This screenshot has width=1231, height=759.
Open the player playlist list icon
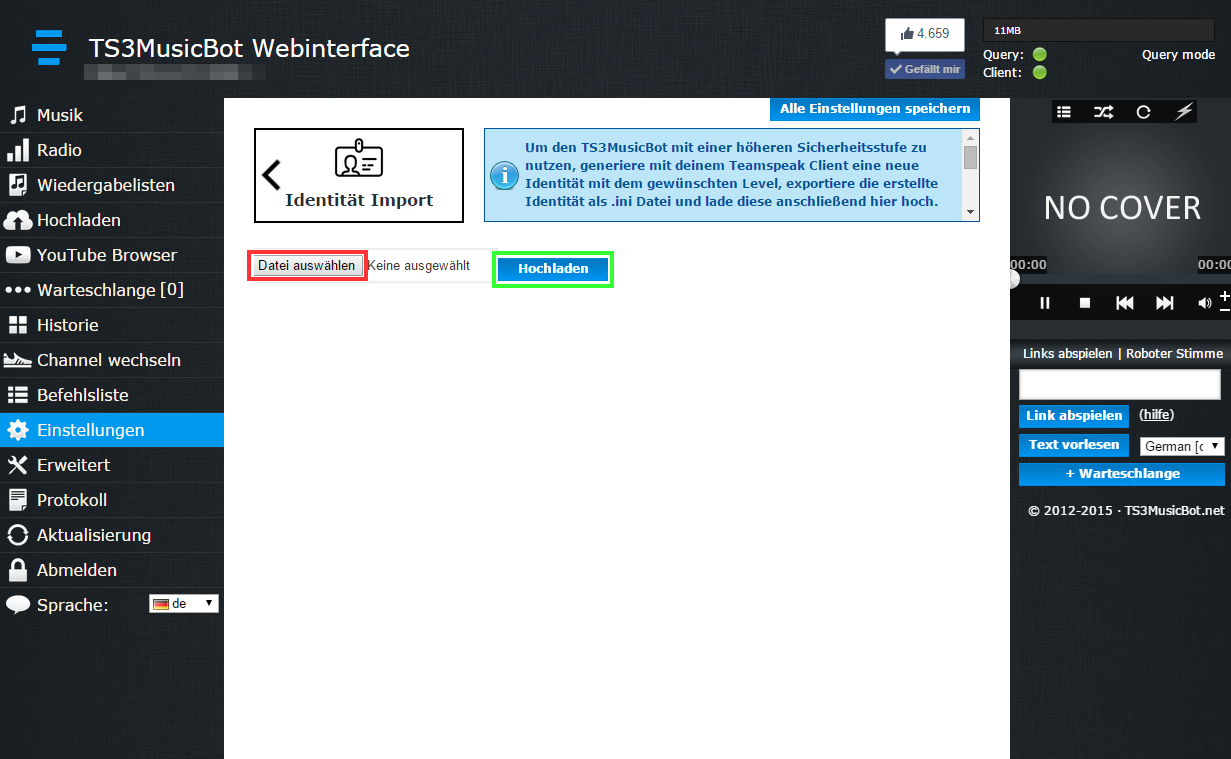[x=1064, y=112]
